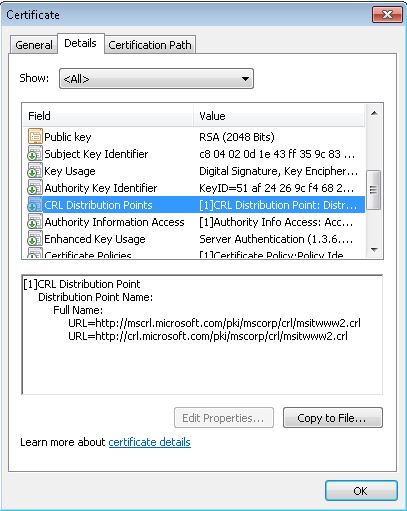
Task: Select the Authority Information Access icon
Action: coord(35,222)
